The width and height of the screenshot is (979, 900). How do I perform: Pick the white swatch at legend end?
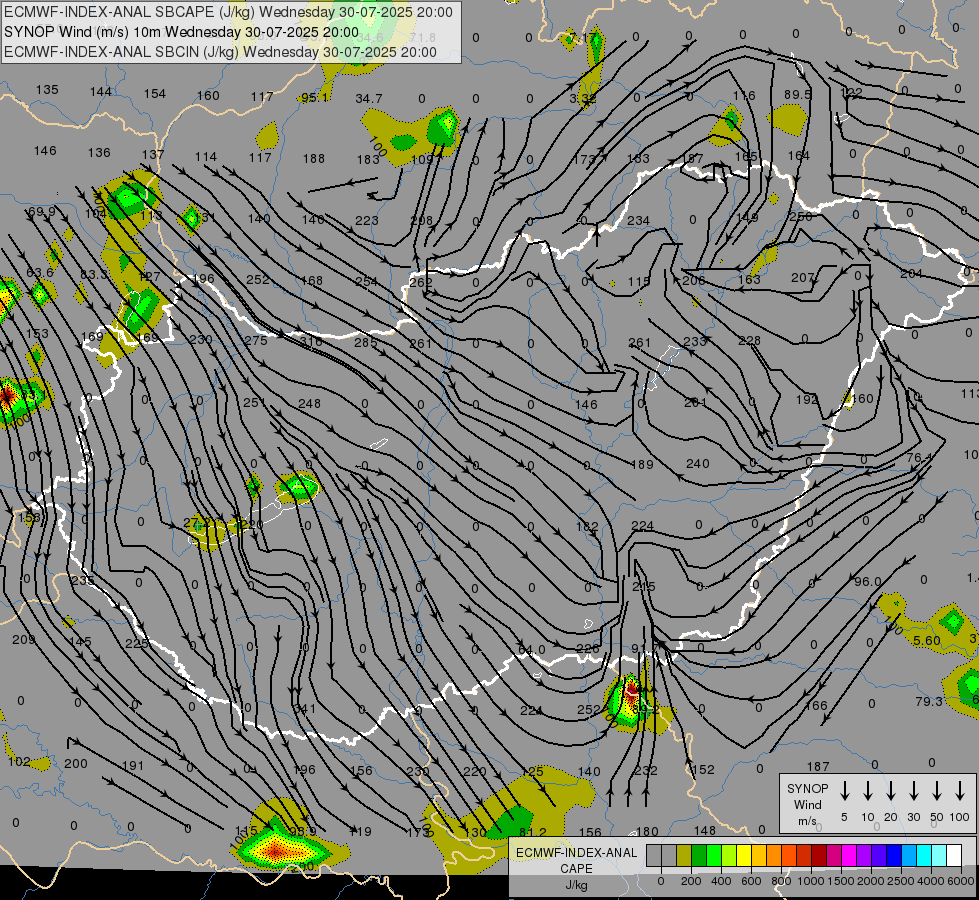click(x=953, y=856)
